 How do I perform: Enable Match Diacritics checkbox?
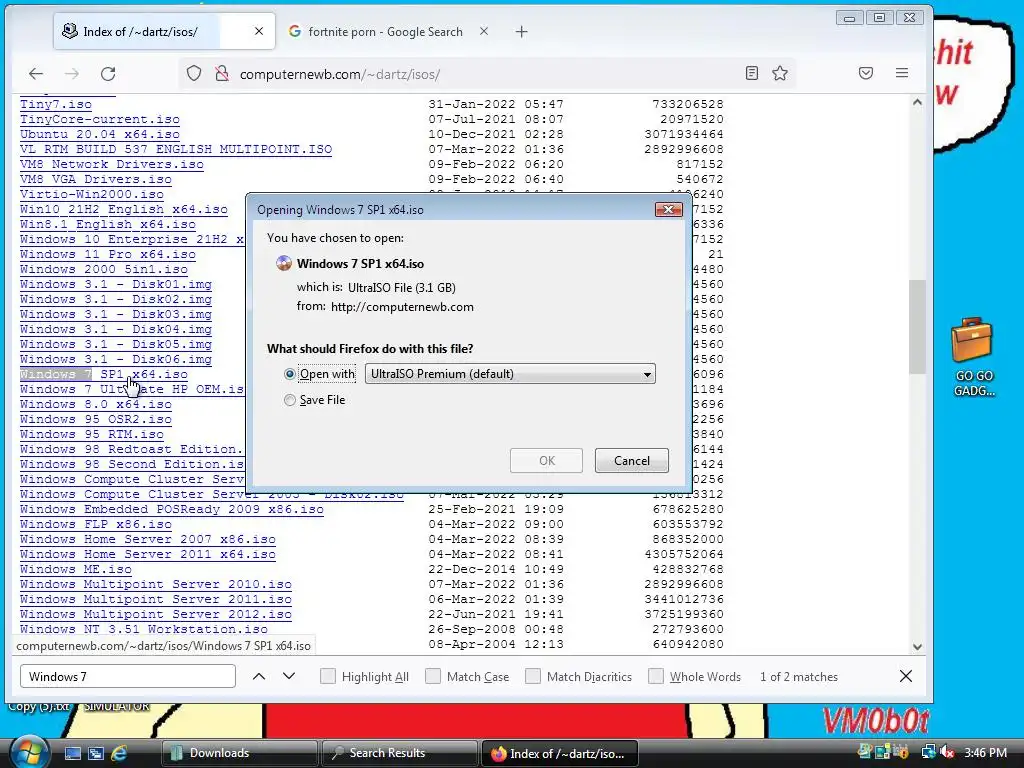(533, 677)
